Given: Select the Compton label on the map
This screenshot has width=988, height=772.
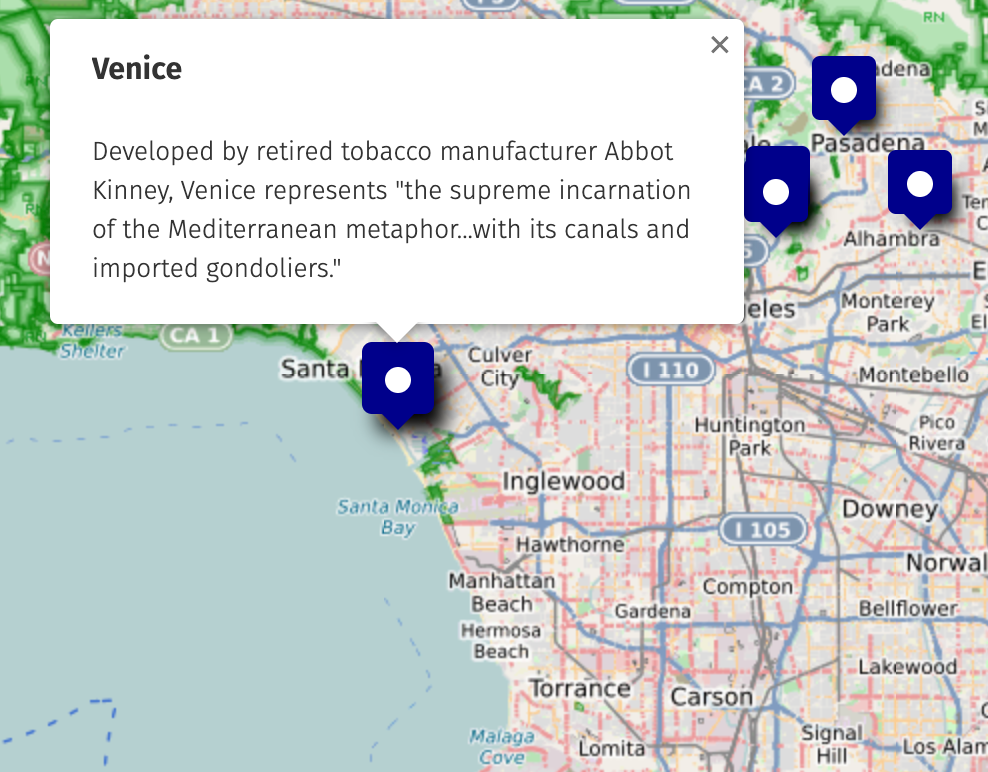Looking at the screenshot, I should (747, 587).
